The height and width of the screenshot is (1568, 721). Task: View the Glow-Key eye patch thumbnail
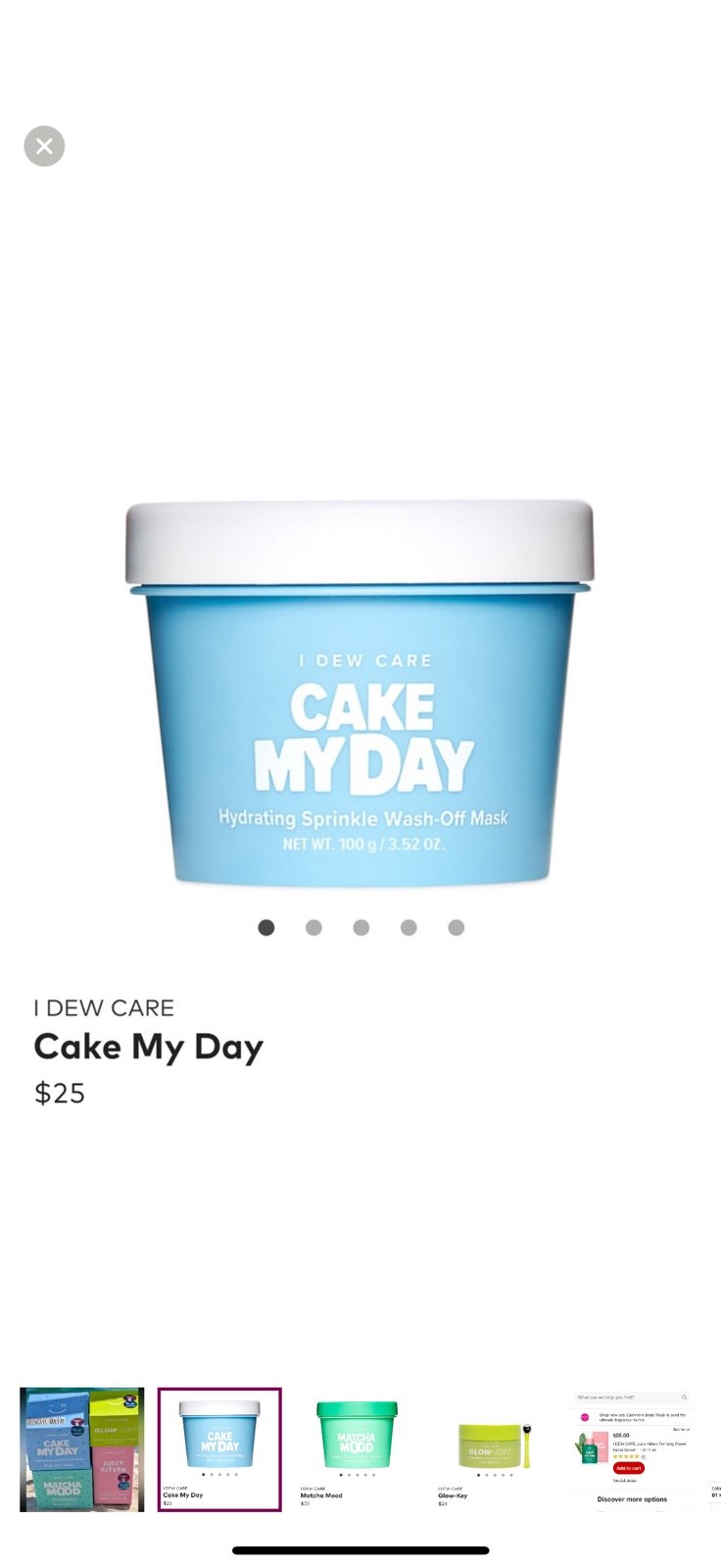pyautogui.click(x=494, y=1449)
